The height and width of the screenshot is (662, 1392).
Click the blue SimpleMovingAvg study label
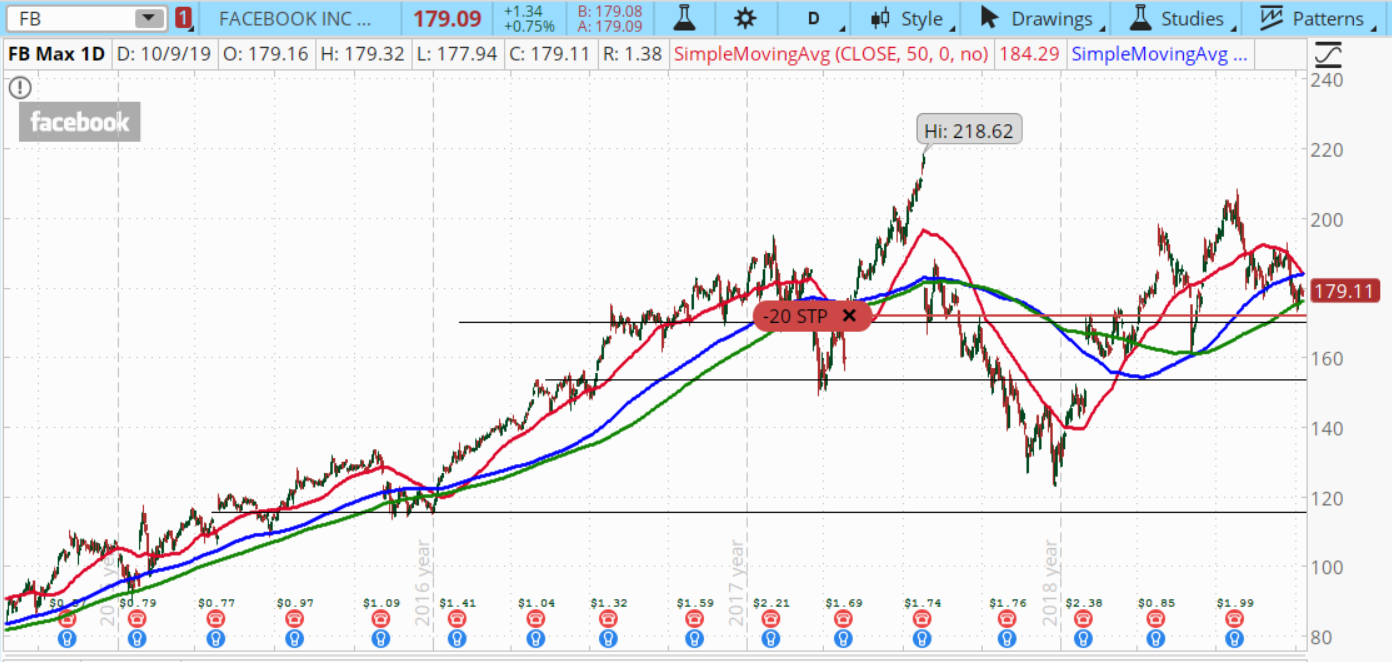1159,54
